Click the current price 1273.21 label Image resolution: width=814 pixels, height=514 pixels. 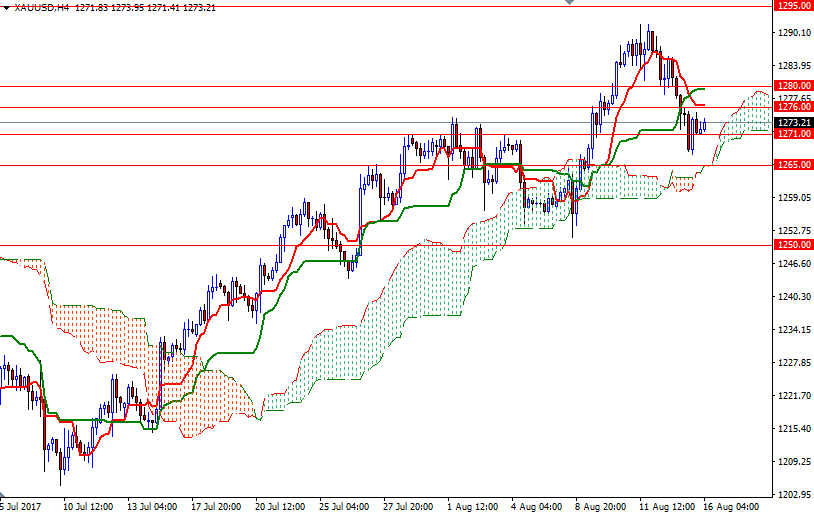(793, 123)
